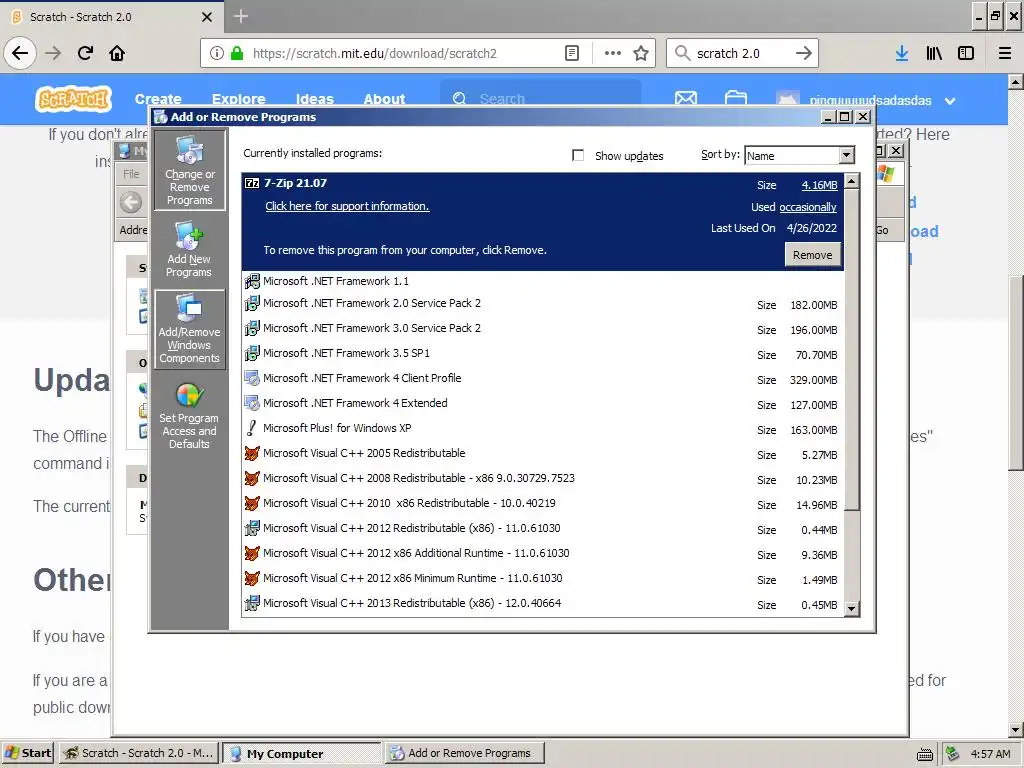Click icon of .NET Framework 4 Extended

pos(252,403)
